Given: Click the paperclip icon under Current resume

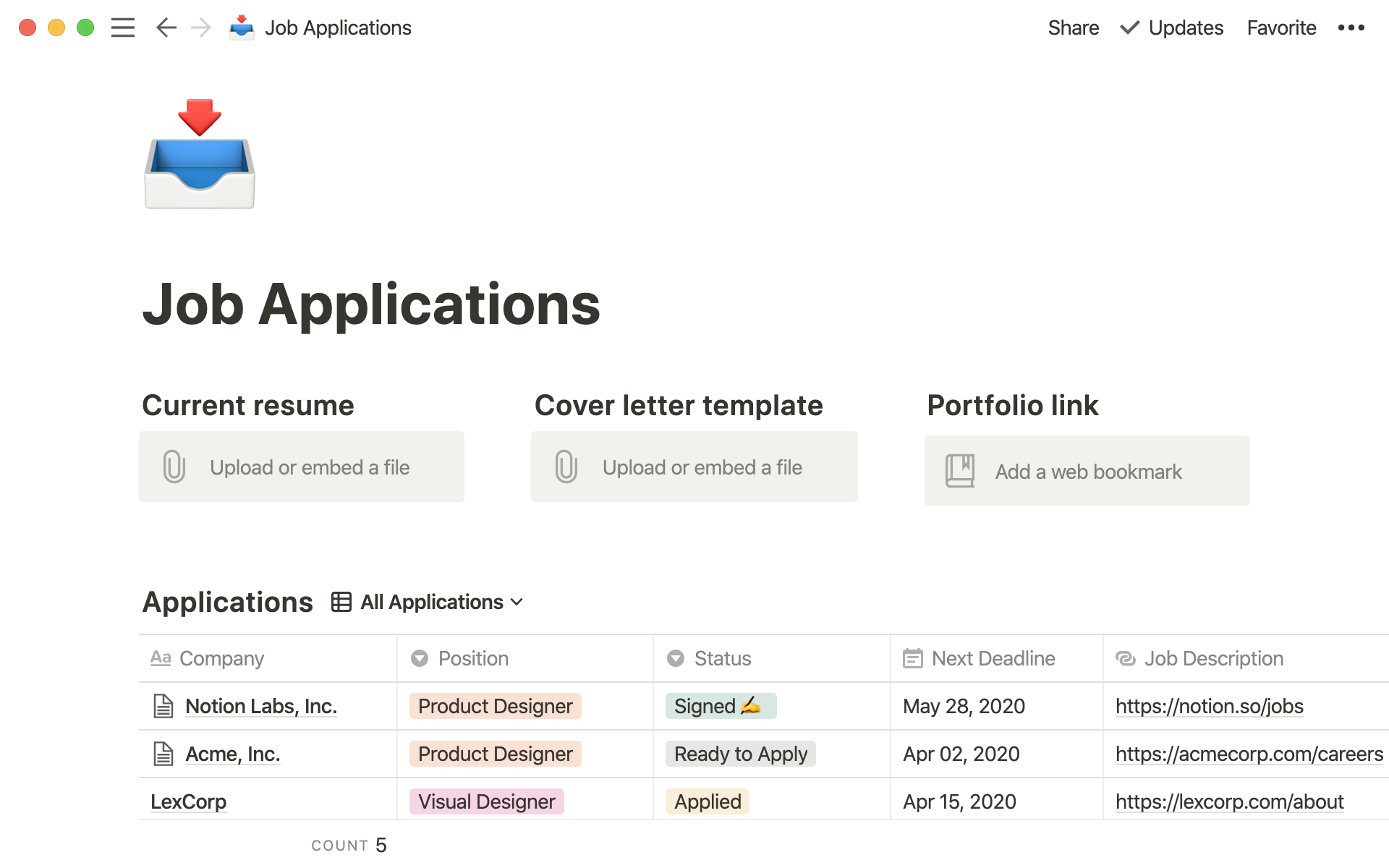Looking at the screenshot, I should coord(174,467).
